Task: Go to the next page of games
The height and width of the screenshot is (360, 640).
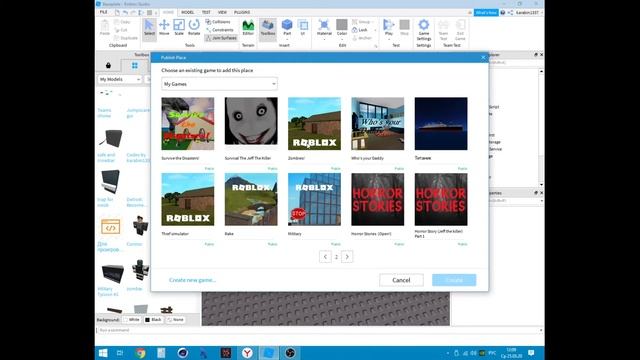Action: (347, 257)
